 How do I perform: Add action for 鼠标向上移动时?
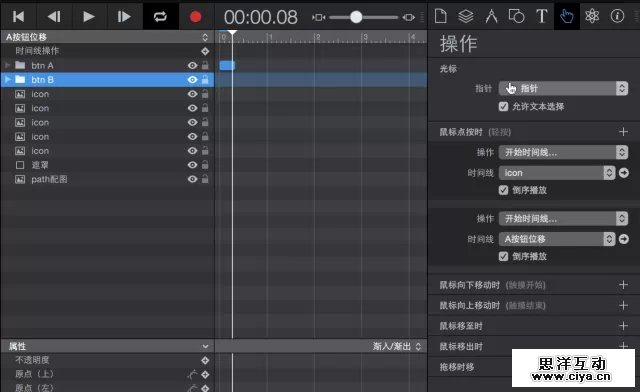(623, 305)
